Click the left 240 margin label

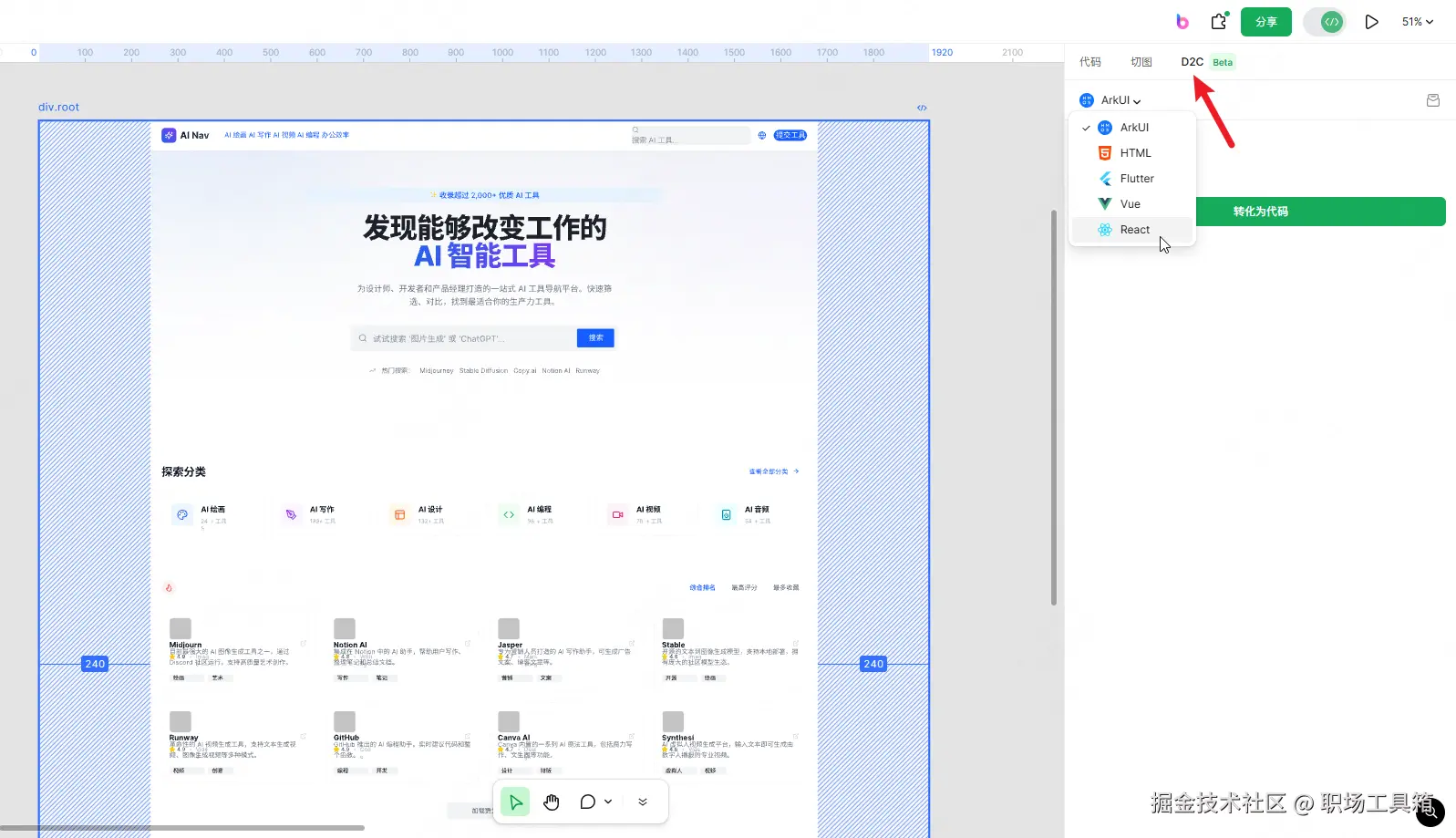[95, 664]
